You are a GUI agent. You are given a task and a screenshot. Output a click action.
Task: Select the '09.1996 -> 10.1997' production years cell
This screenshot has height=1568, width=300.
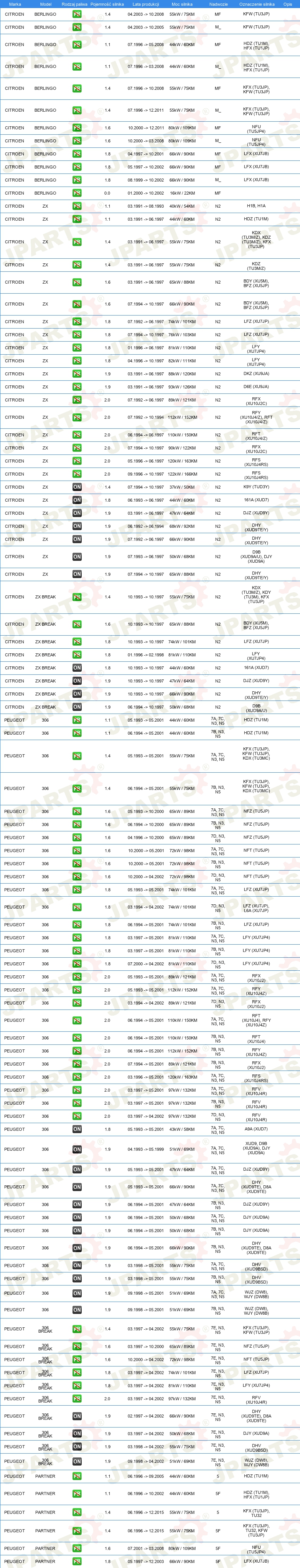point(145,474)
